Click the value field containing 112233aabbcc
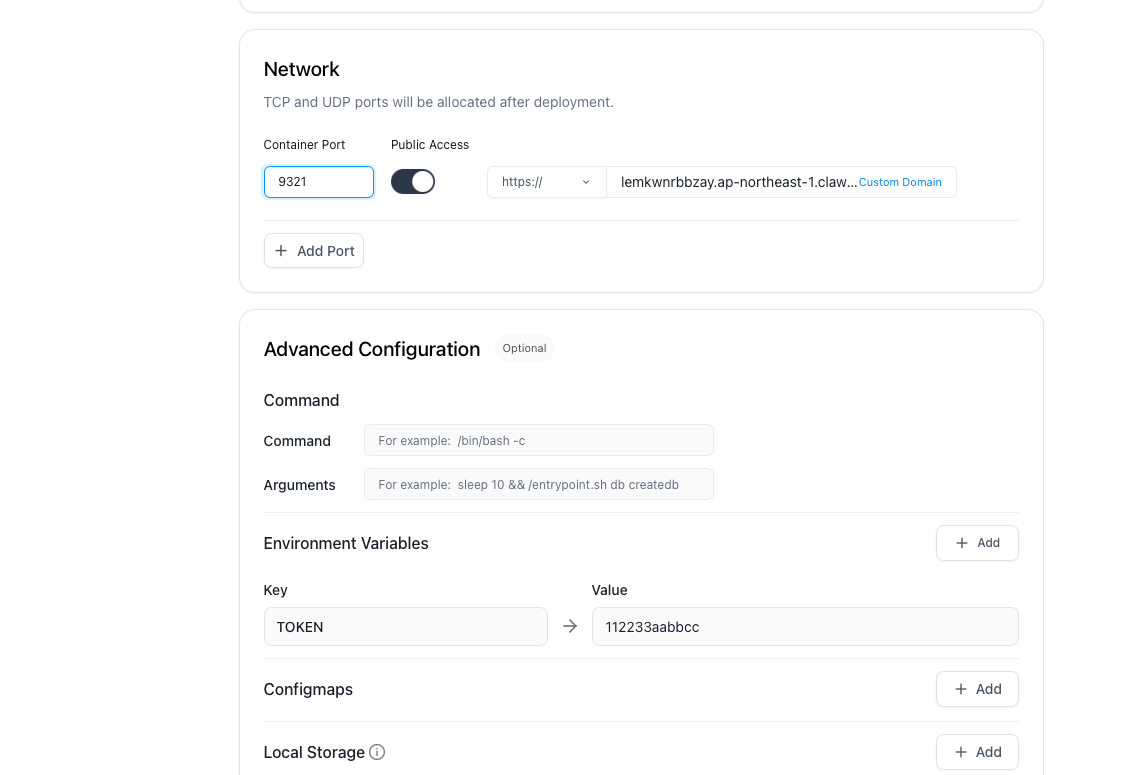The height and width of the screenshot is (775, 1141). click(x=804, y=627)
